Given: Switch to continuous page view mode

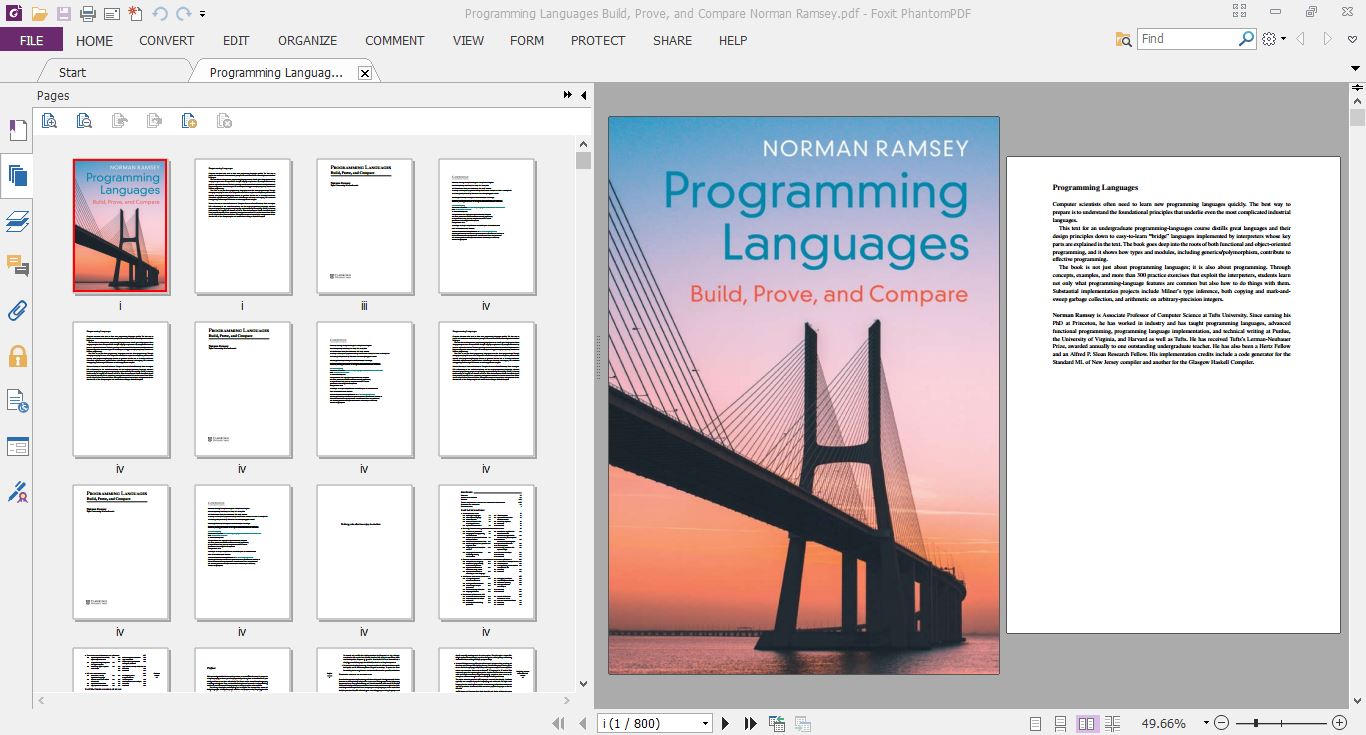Looking at the screenshot, I should tap(1060, 723).
